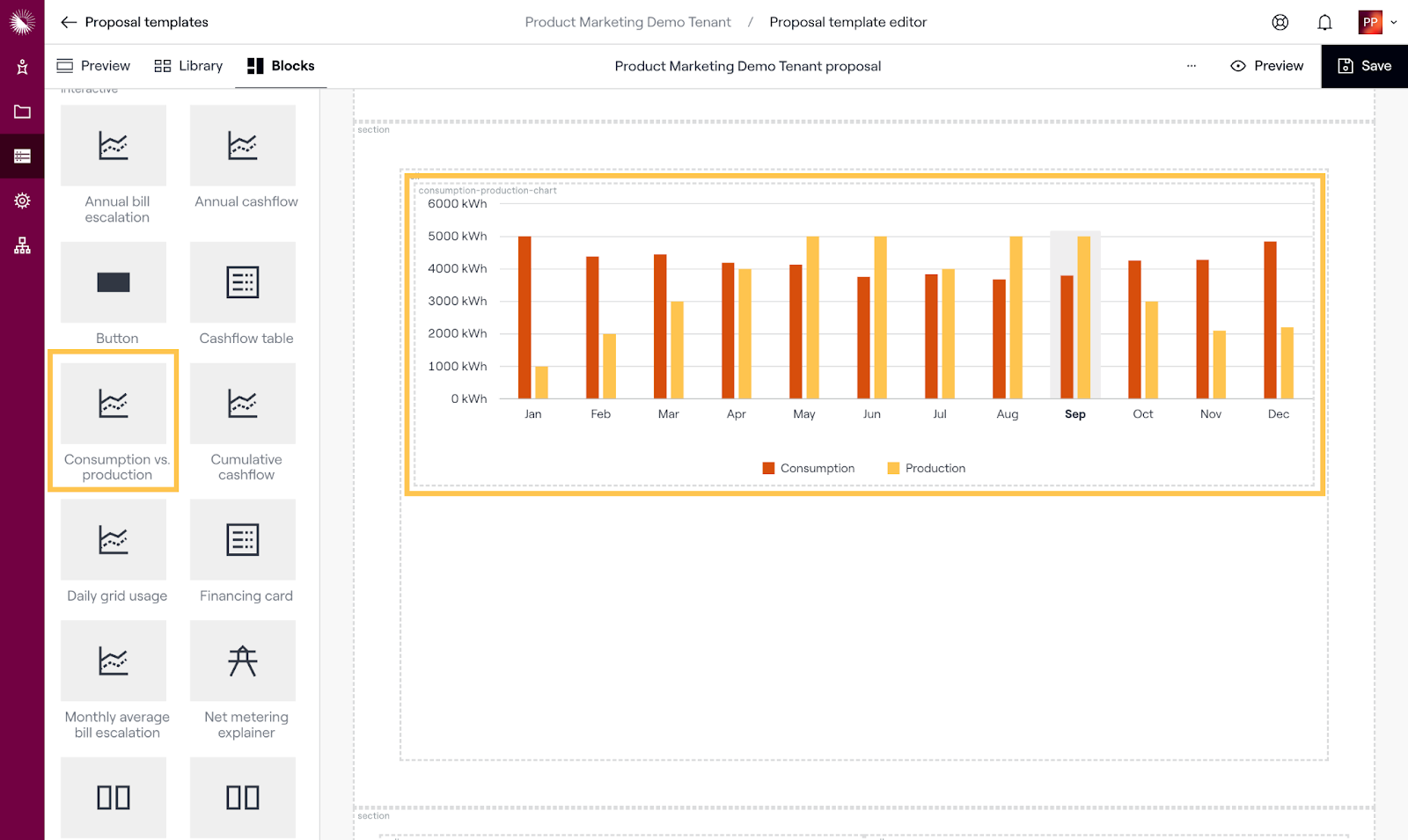Select the Cumulative cashflow block
1408x840 pixels.
[243, 423]
